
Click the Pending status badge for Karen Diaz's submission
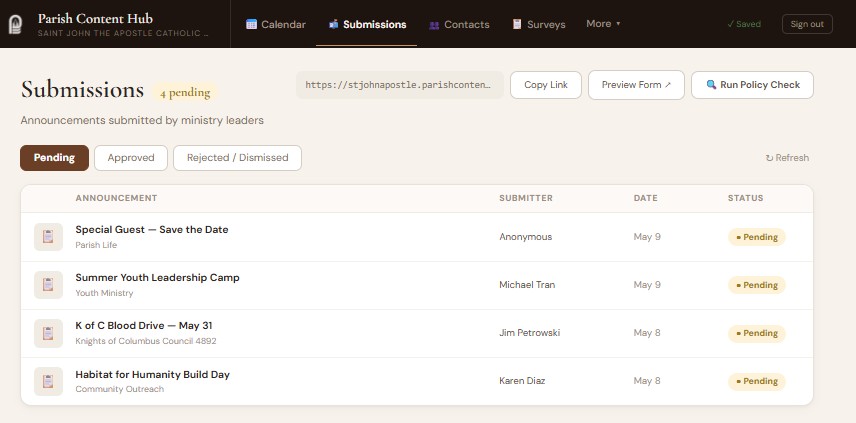click(x=757, y=381)
